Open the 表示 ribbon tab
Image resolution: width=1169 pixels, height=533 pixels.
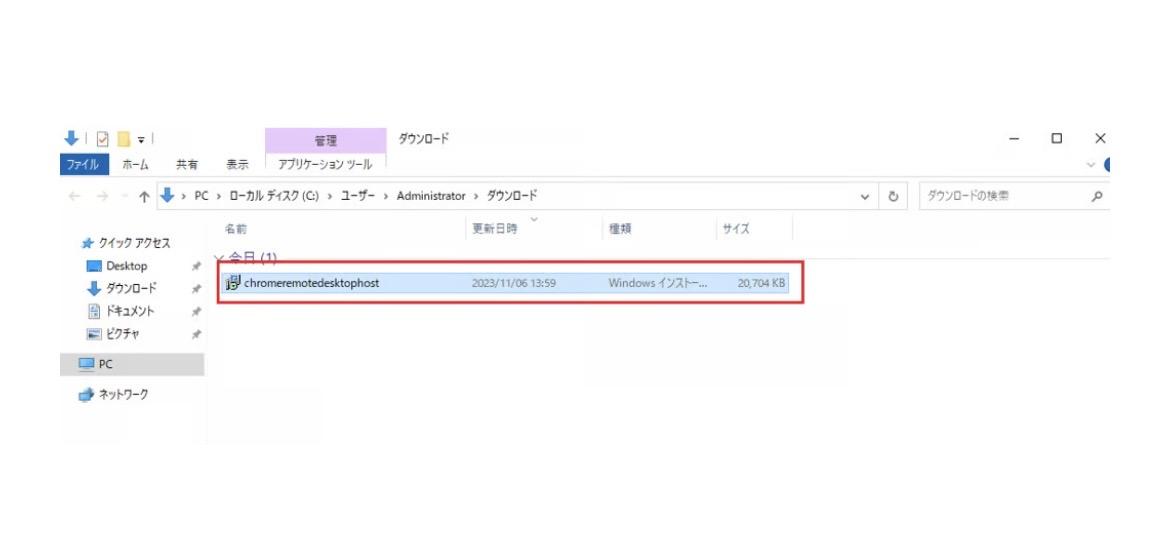point(237,165)
